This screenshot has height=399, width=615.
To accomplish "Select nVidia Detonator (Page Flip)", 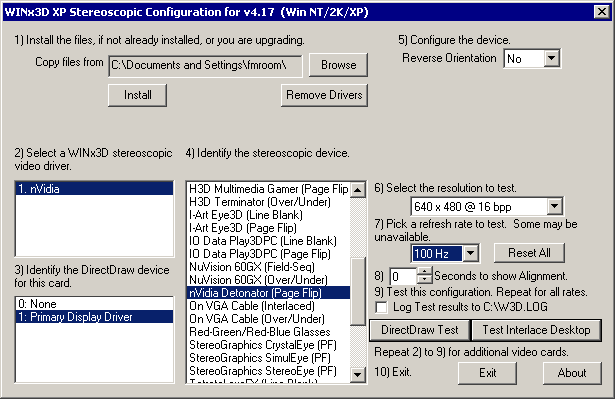I will (268, 293).
